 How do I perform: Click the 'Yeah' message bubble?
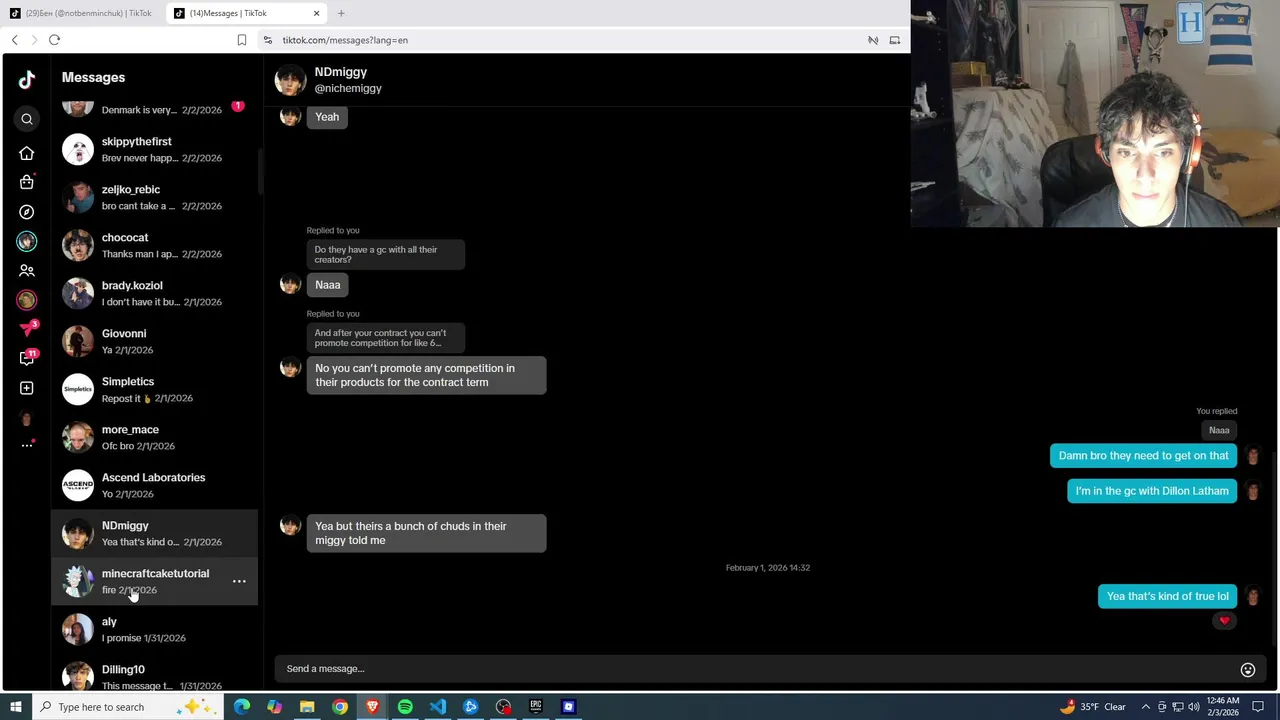point(327,117)
